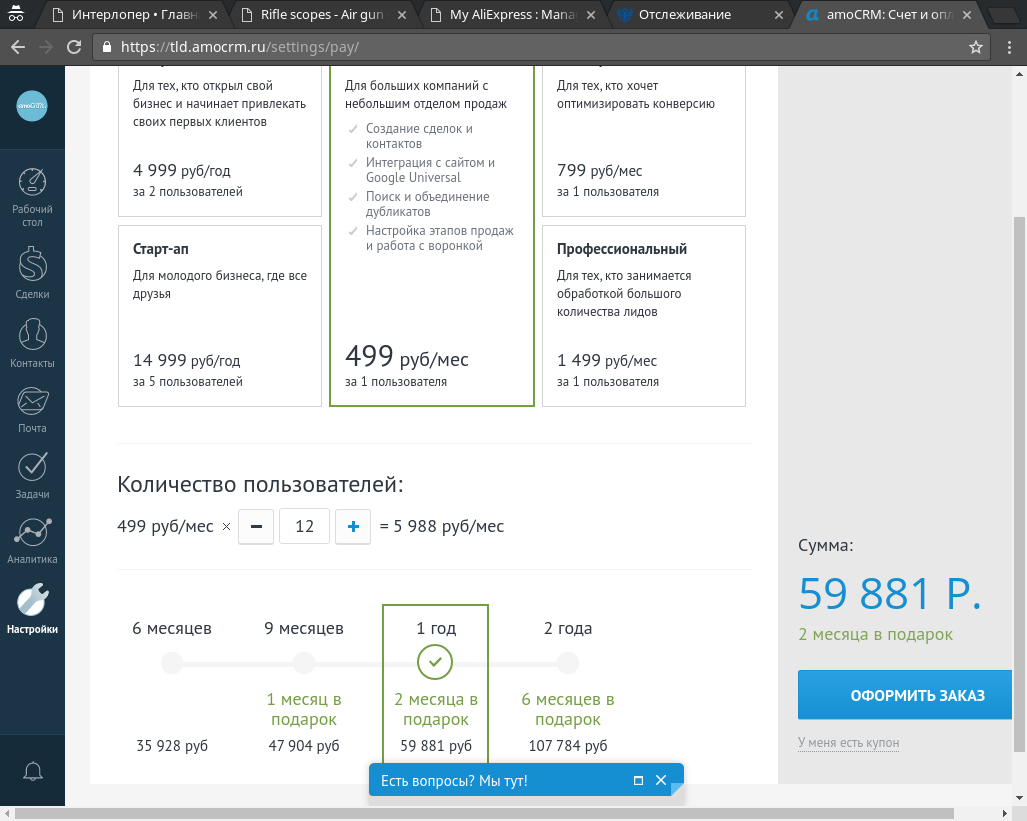Choose the Старт-ап plan card
The image size is (1027, 821).
pos(220,316)
